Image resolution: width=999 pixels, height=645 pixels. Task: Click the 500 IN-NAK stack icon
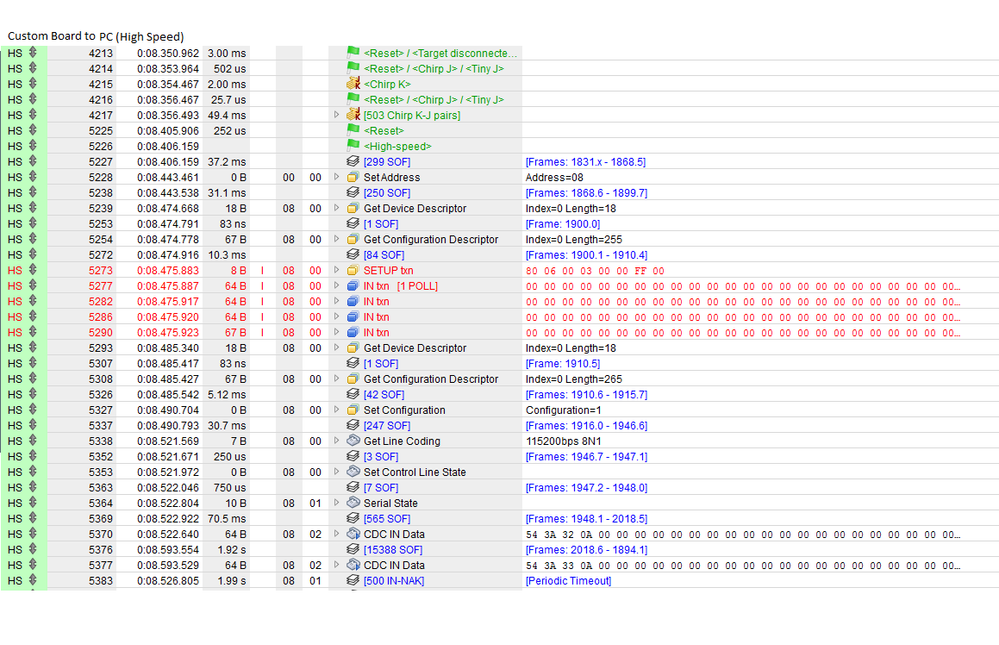click(353, 580)
